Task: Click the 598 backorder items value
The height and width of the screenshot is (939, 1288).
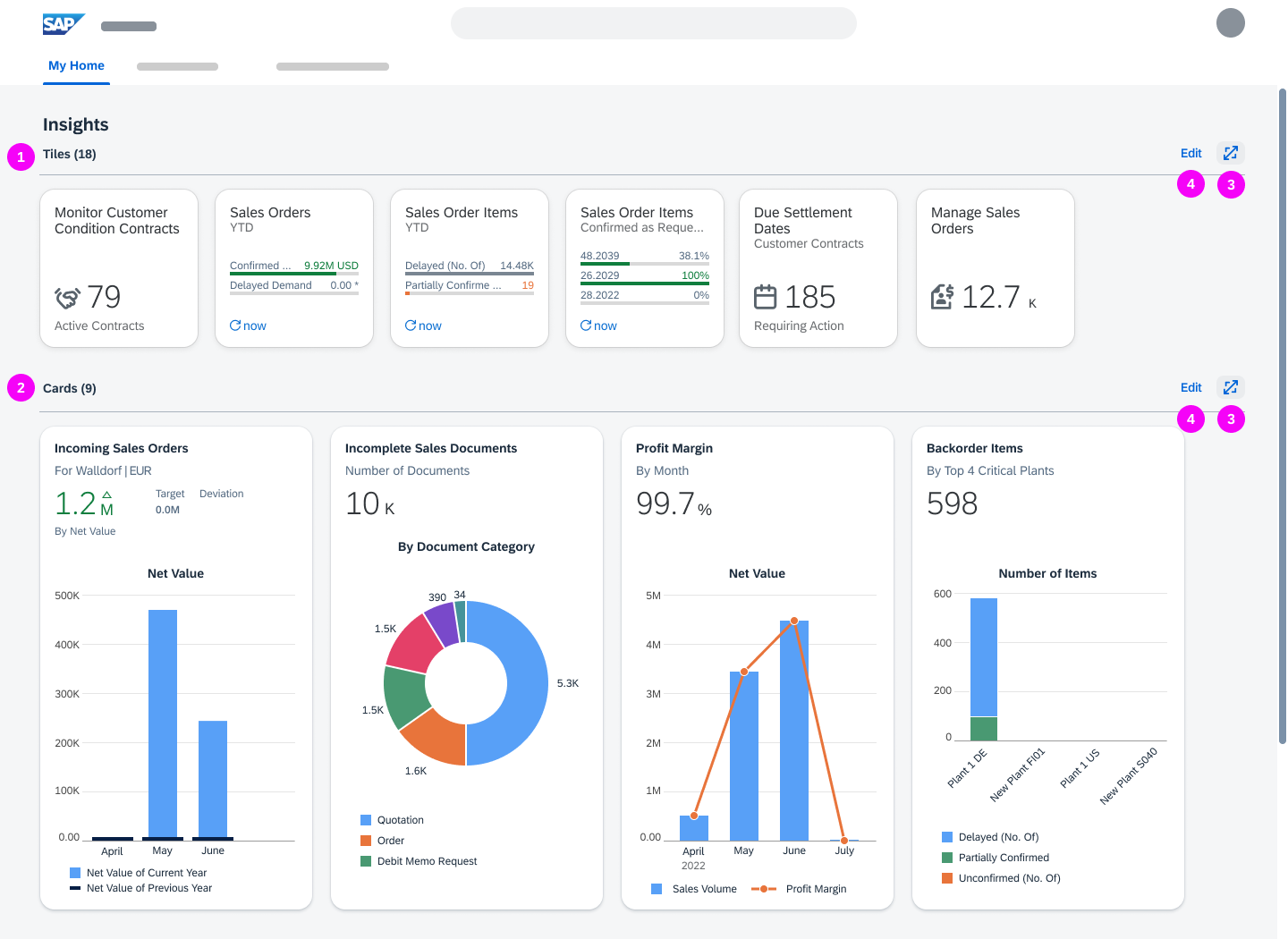Action: (x=953, y=503)
